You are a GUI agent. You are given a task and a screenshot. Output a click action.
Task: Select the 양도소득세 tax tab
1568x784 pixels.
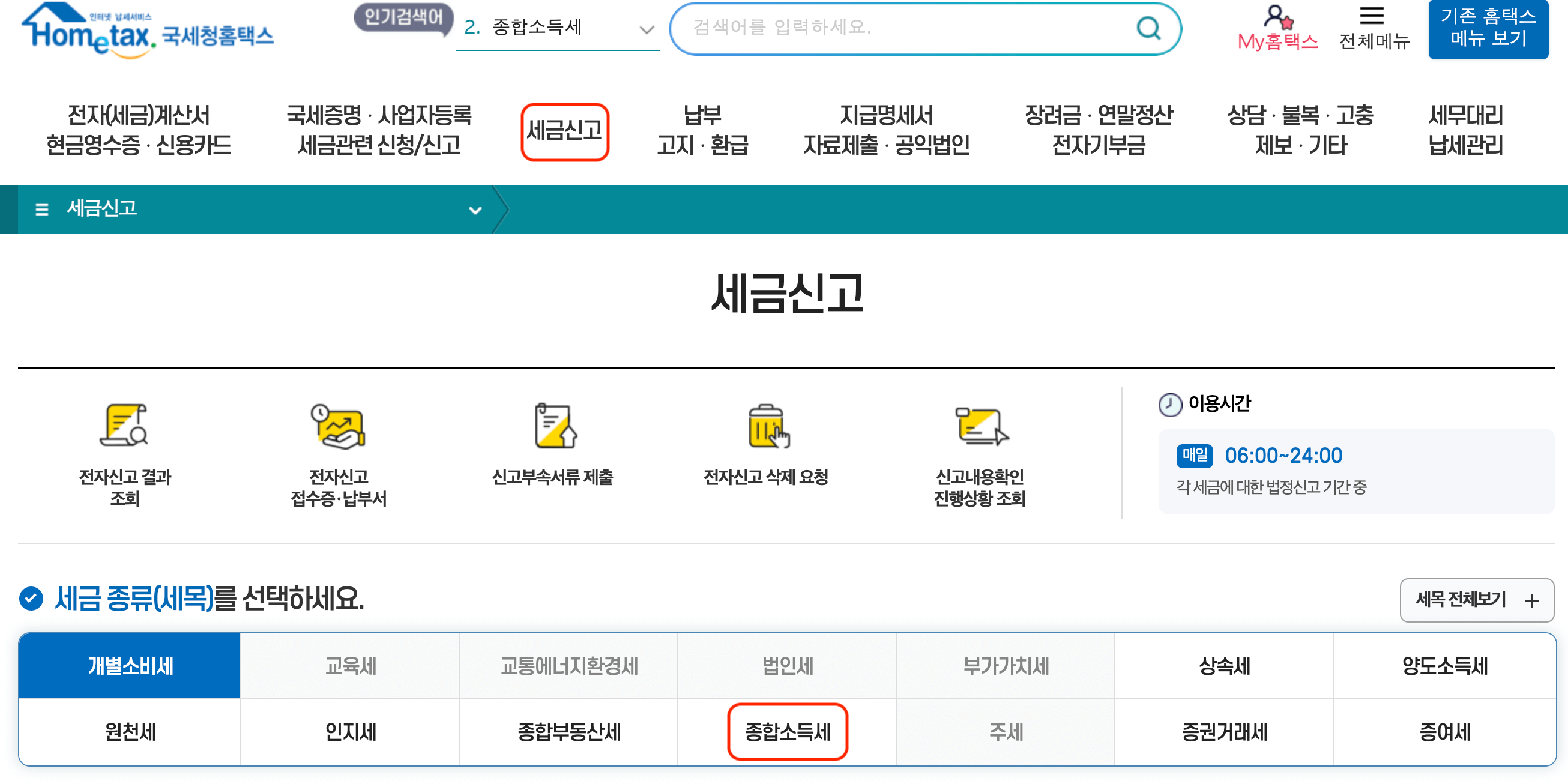coord(1444,666)
